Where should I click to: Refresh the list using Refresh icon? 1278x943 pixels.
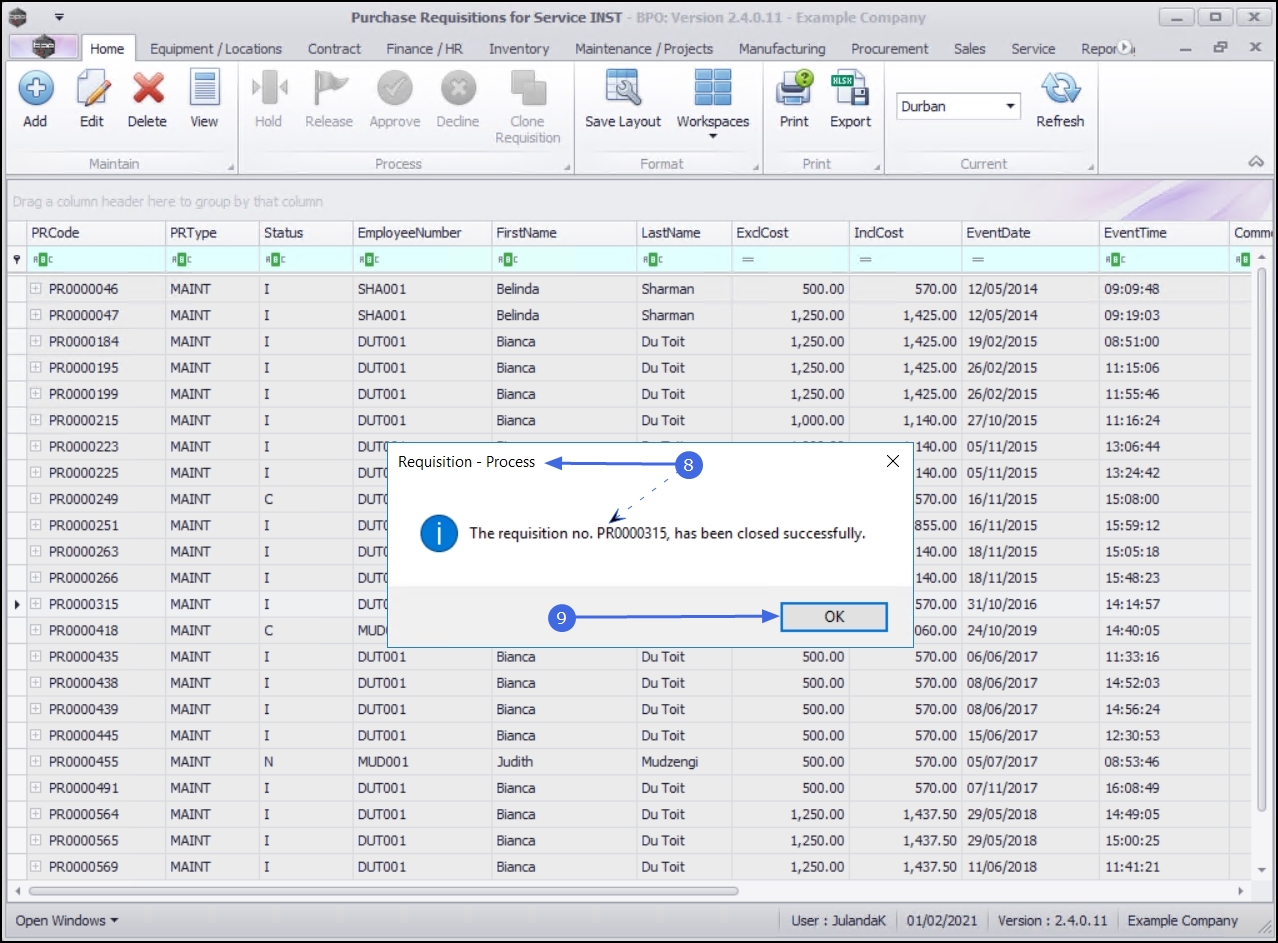click(x=1060, y=90)
